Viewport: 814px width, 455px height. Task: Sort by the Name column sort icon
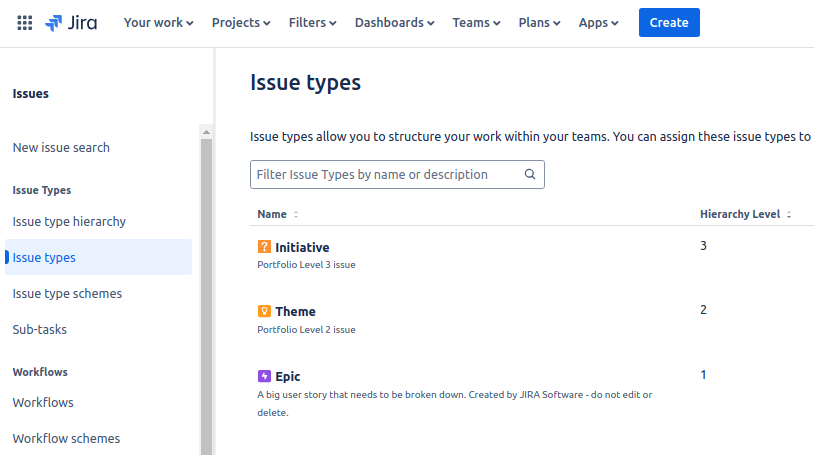(x=296, y=215)
